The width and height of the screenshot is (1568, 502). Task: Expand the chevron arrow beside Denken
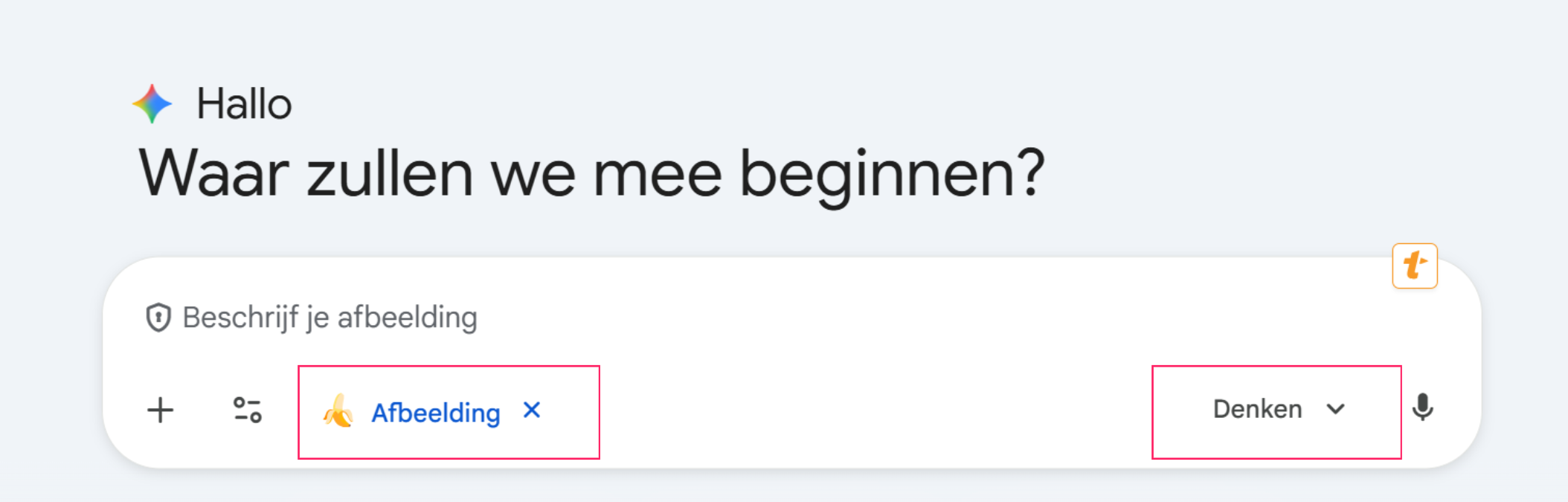coord(1336,409)
